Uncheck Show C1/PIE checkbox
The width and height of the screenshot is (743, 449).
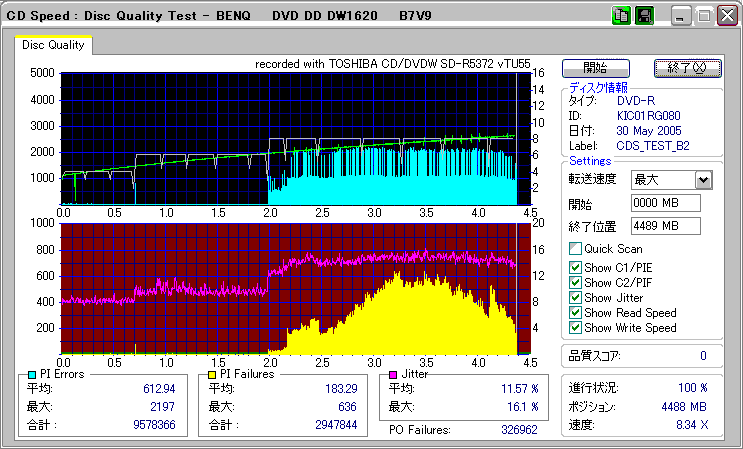(x=575, y=267)
